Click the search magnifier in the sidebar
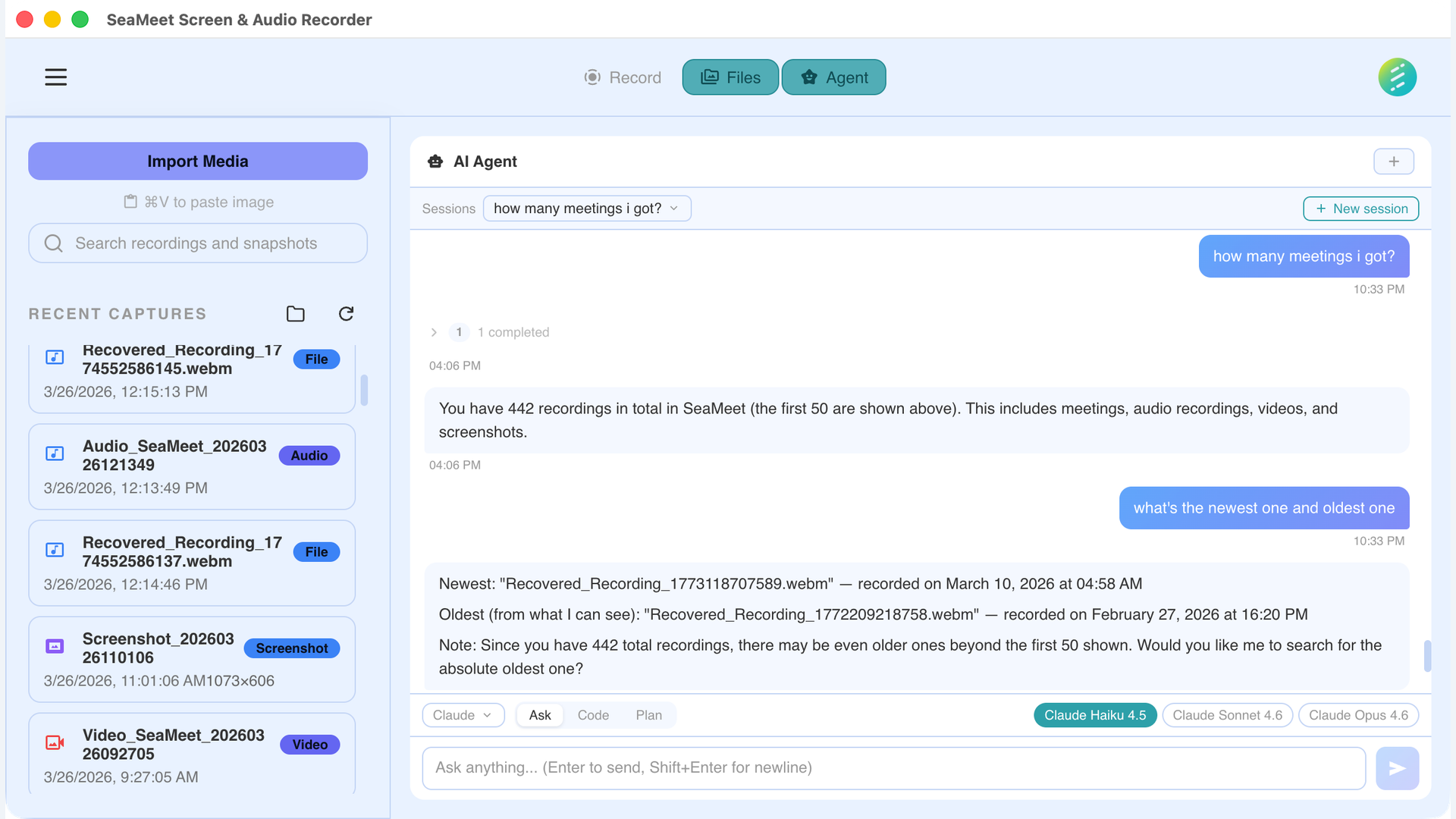 53,243
